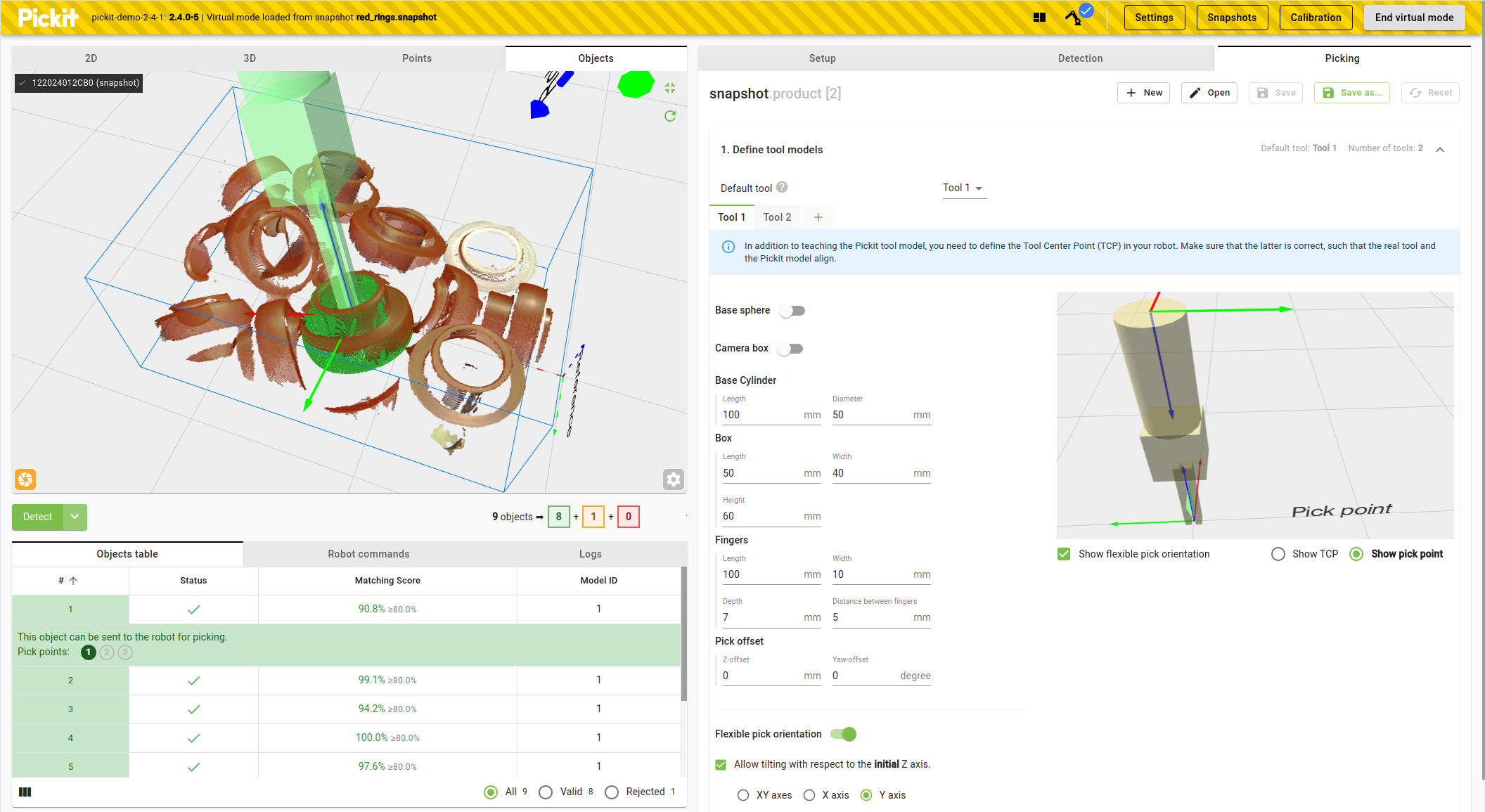Reset the 3D view with refresh icon

point(669,116)
